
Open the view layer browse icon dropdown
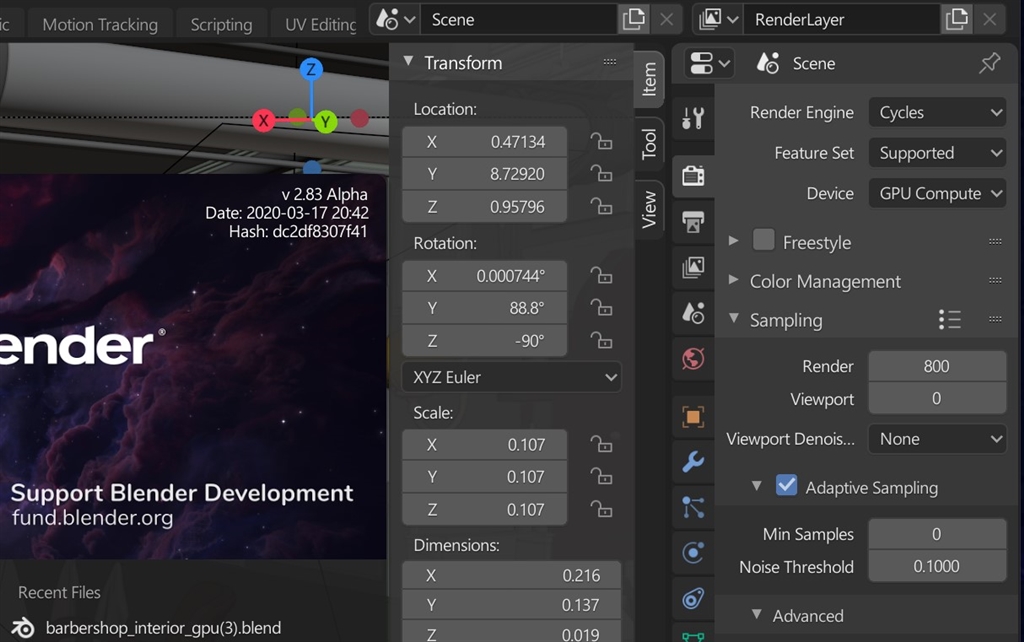coord(718,20)
